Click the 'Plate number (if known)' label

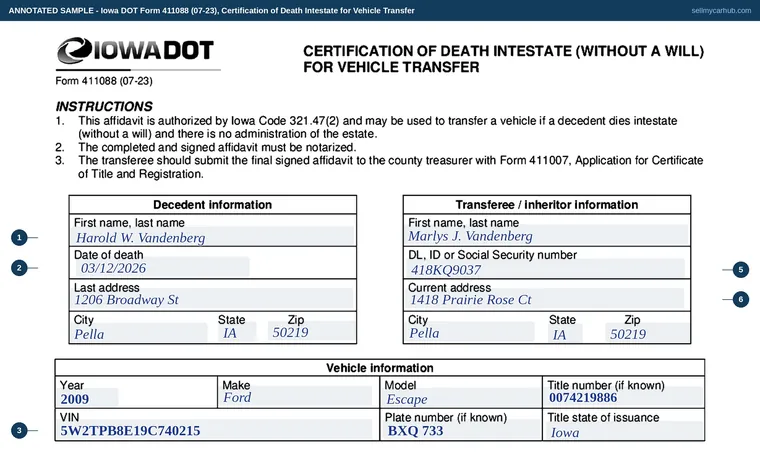445,417
